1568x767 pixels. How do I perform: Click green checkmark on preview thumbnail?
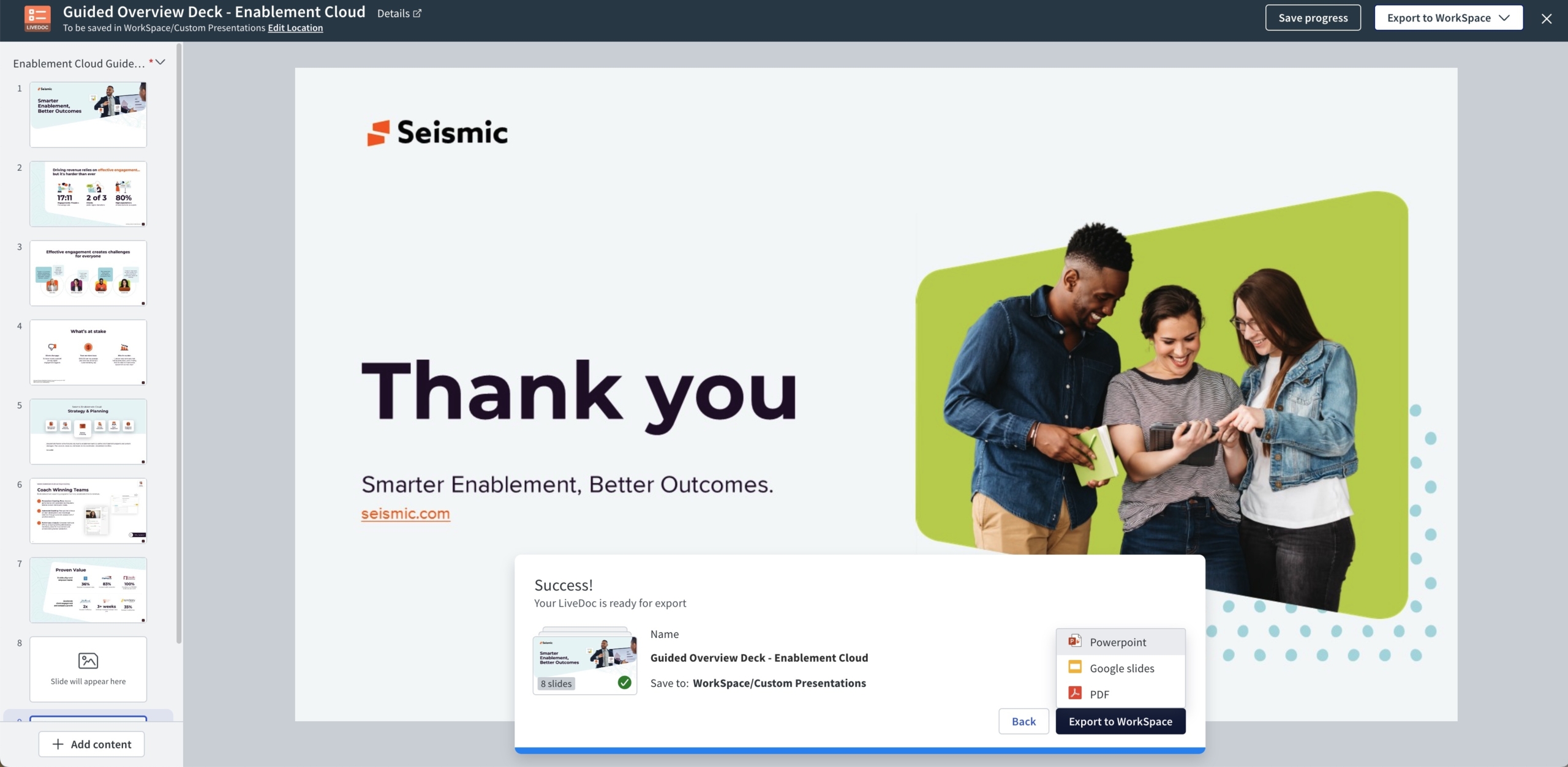pyautogui.click(x=624, y=683)
